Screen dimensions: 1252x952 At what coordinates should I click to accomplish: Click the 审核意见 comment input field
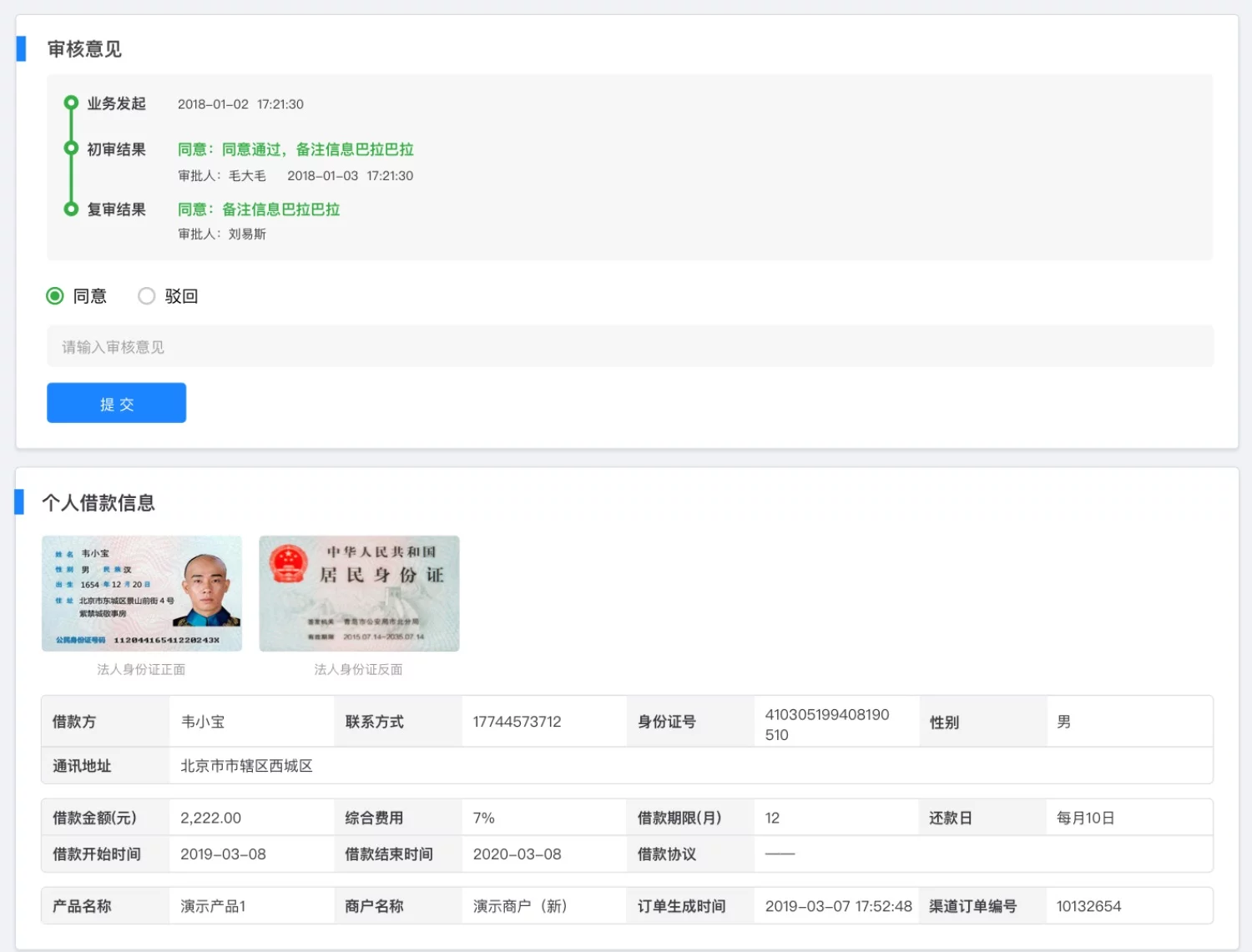click(334, 346)
